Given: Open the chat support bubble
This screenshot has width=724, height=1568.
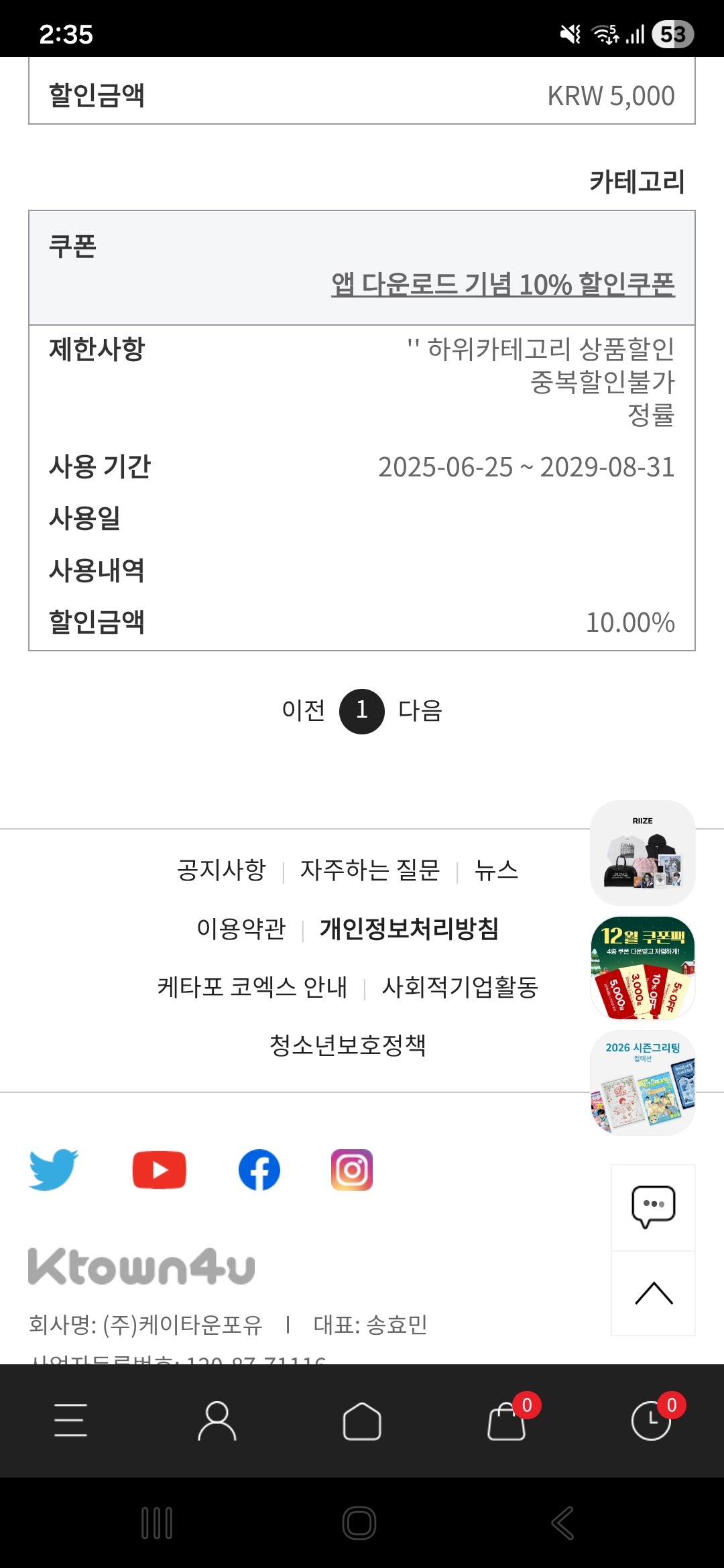Looking at the screenshot, I should coord(653,1207).
